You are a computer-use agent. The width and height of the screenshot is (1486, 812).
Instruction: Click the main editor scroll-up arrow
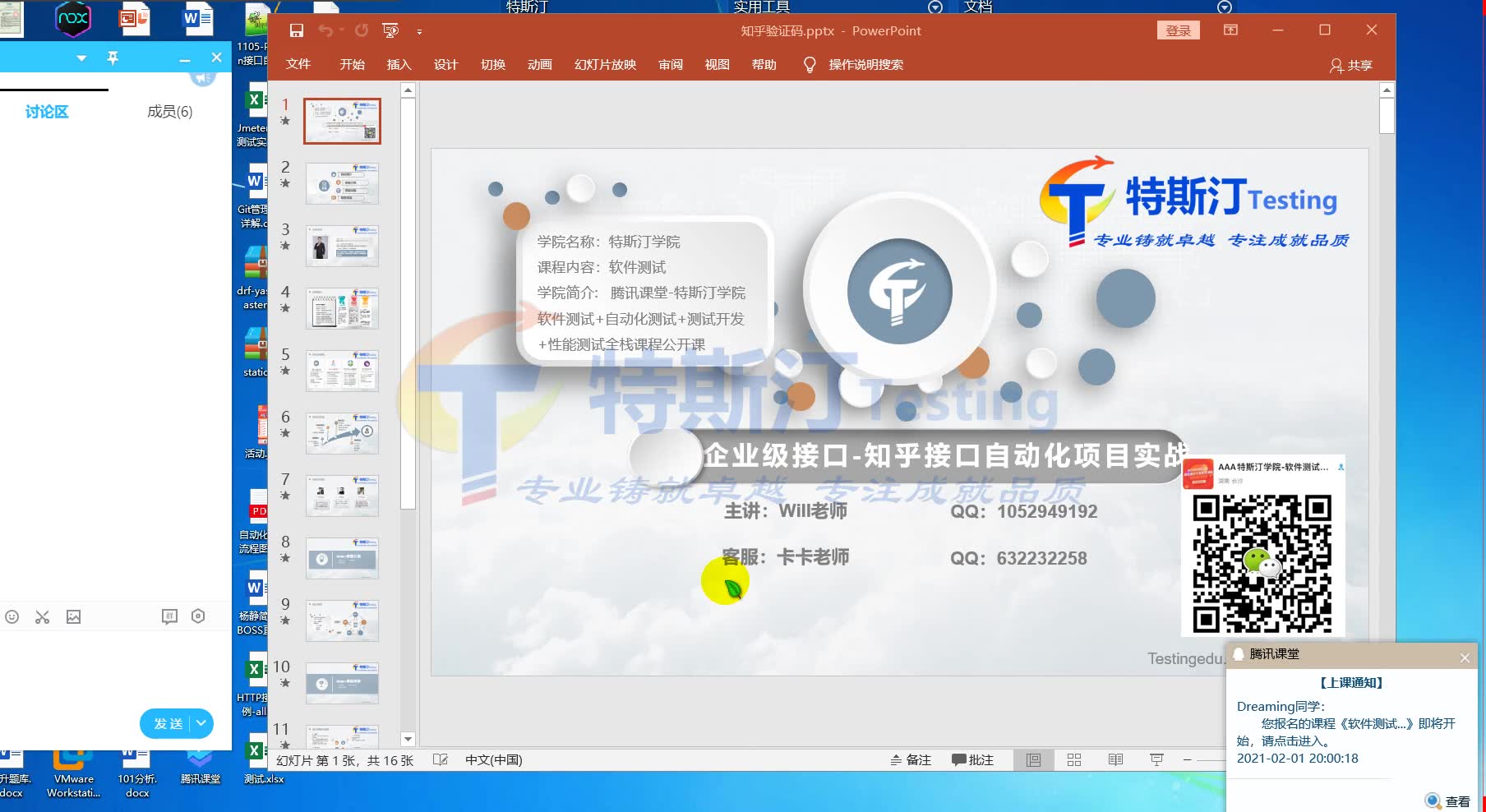click(x=1387, y=90)
